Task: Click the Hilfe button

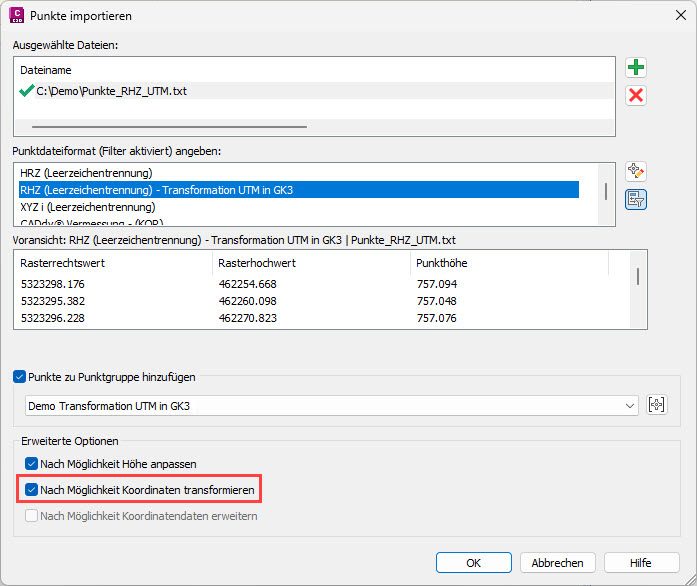Action: point(641,562)
